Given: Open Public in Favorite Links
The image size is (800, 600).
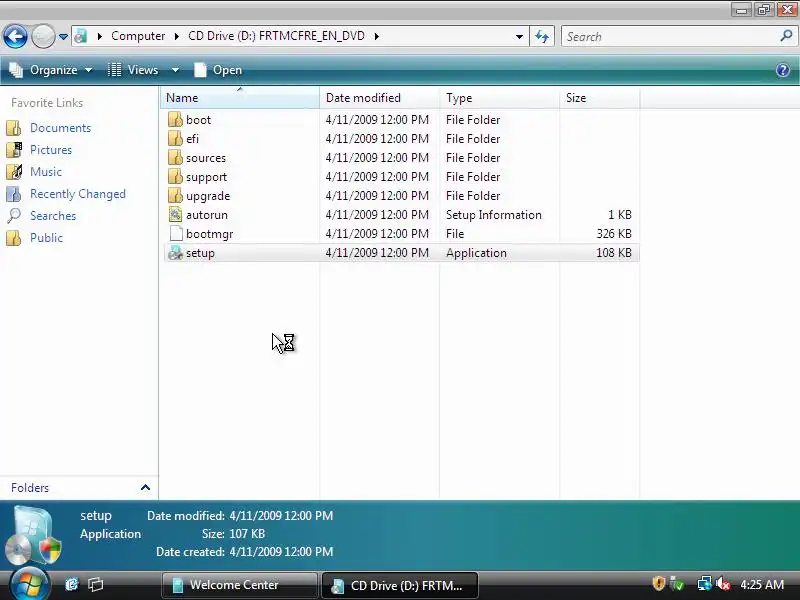Looking at the screenshot, I should (46, 238).
